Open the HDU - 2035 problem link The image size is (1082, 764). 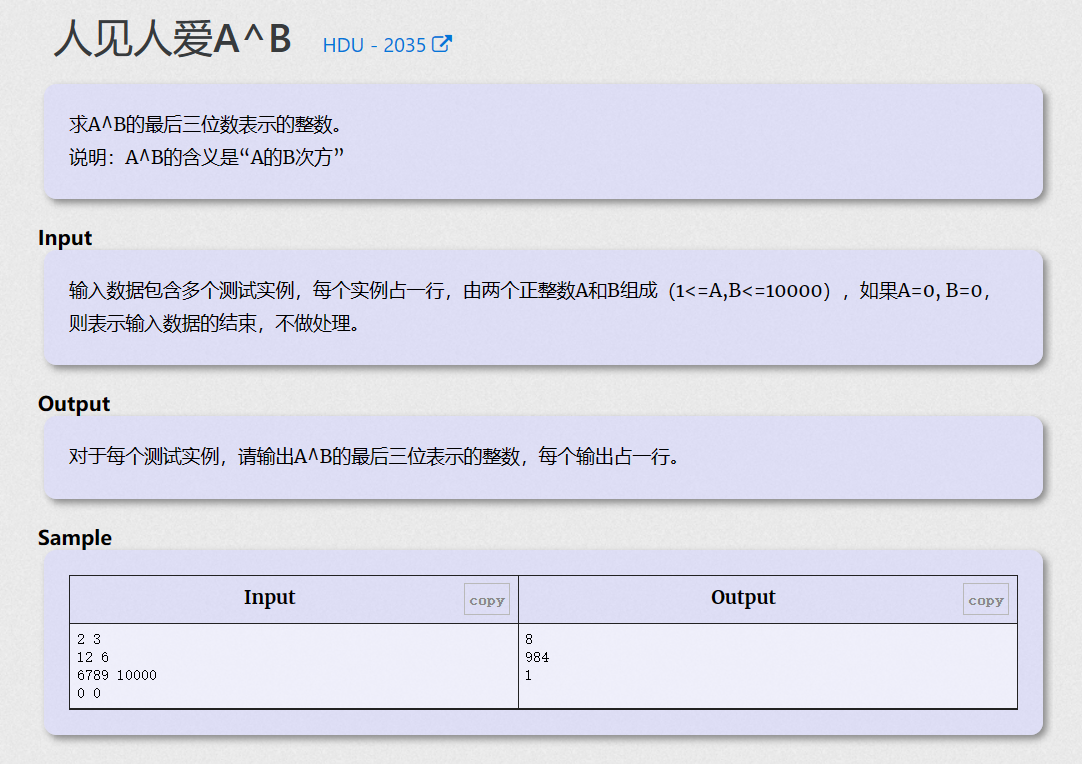click(x=386, y=45)
